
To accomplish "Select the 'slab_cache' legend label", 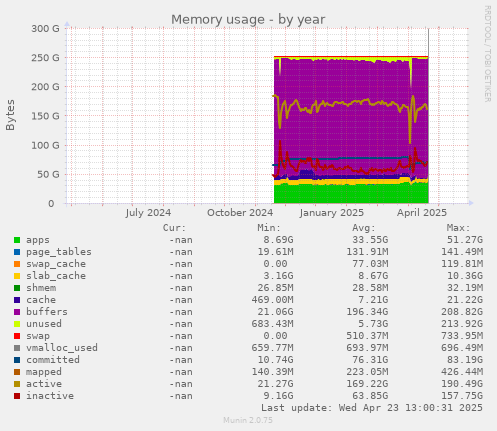I will pyautogui.click(x=56, y=276).
